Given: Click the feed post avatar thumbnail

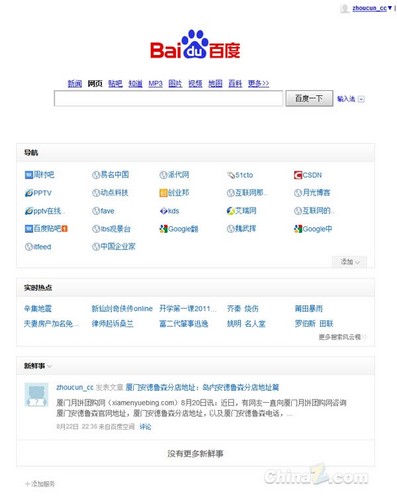Looking at the screenshot, I should (x=36, y=395).
